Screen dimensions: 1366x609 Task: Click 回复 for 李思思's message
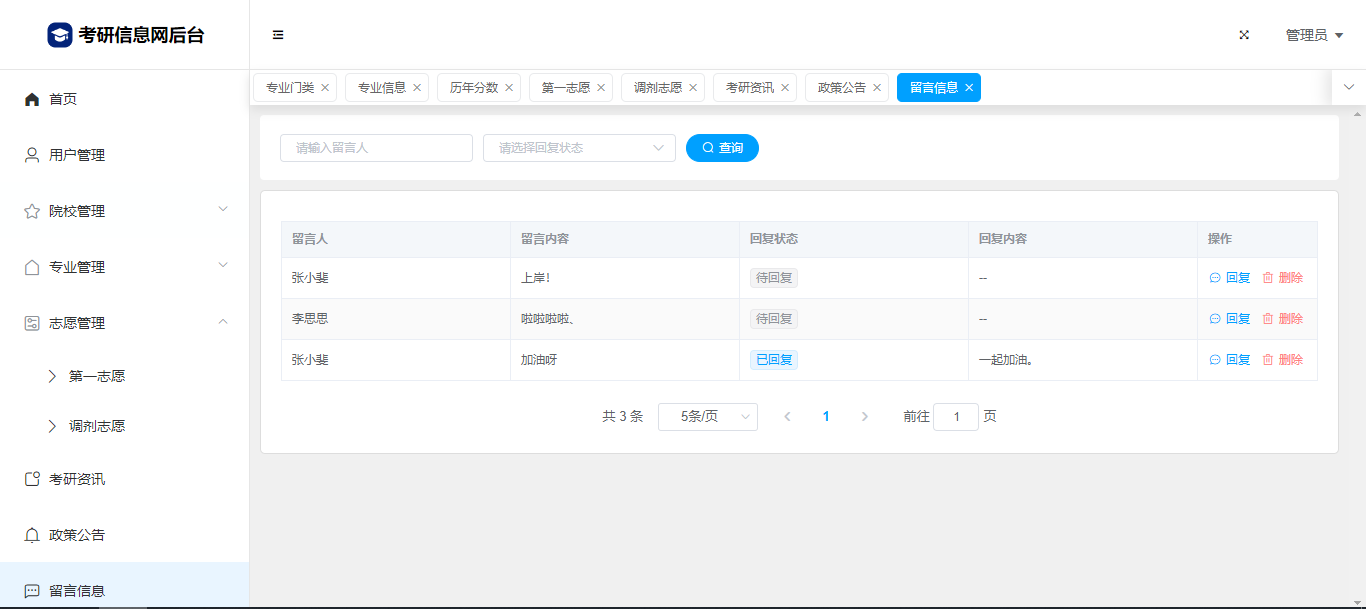tap(1230, 319)
